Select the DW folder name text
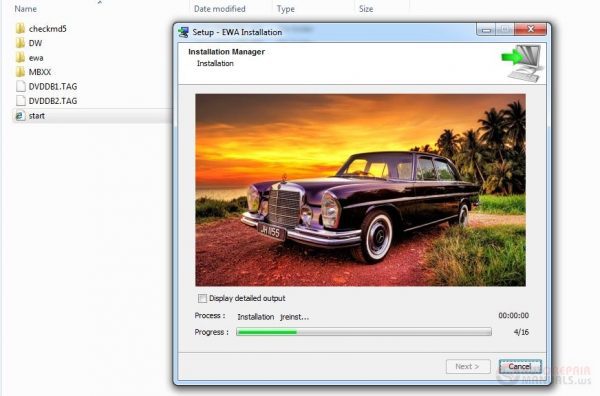Viewport: 600px width, 396px height. [35, 43]
